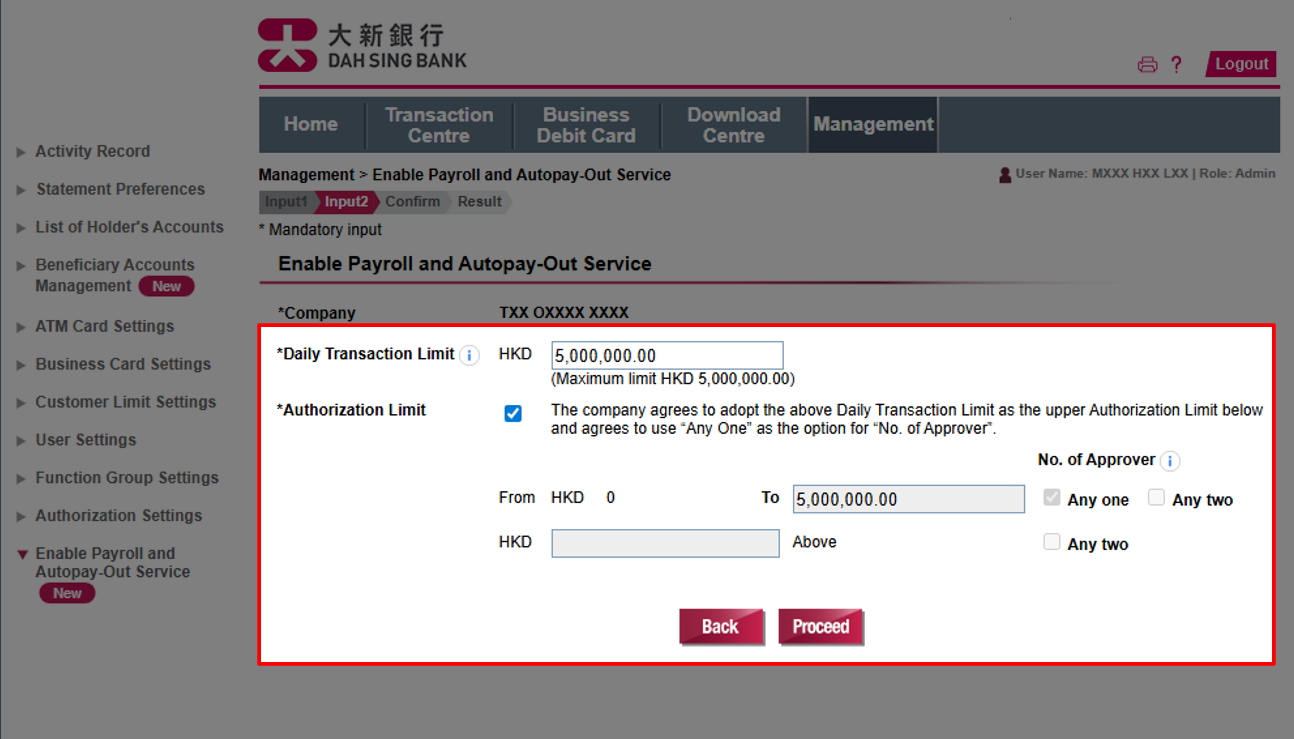Click company name TXX OXXXX XXXX
Screen dimensions: 1294x739
click(x=564, y=313)
